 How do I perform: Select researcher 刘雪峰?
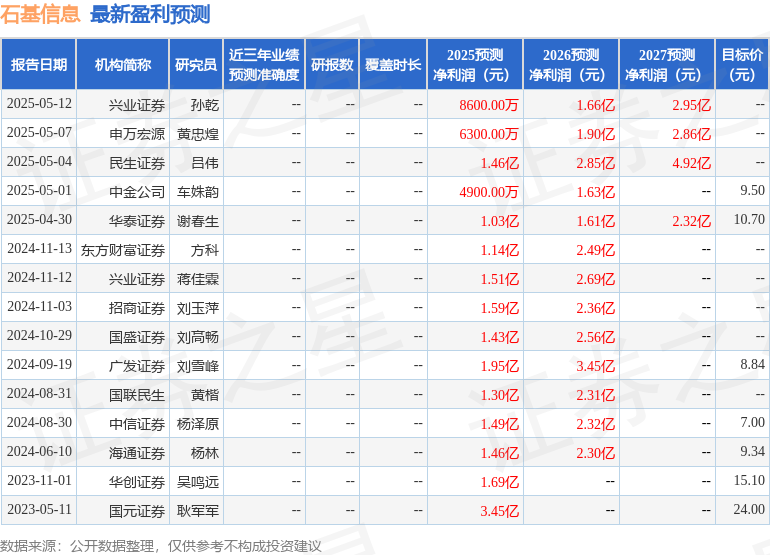point(198,365)
